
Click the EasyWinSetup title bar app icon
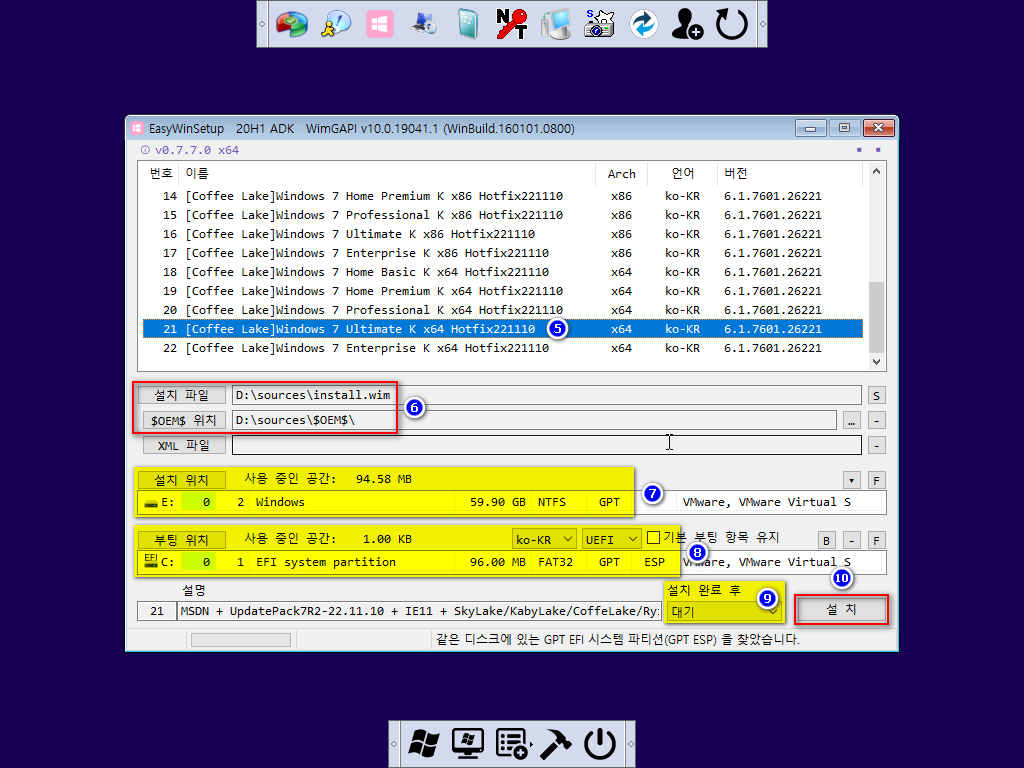[x=136, y=128]
